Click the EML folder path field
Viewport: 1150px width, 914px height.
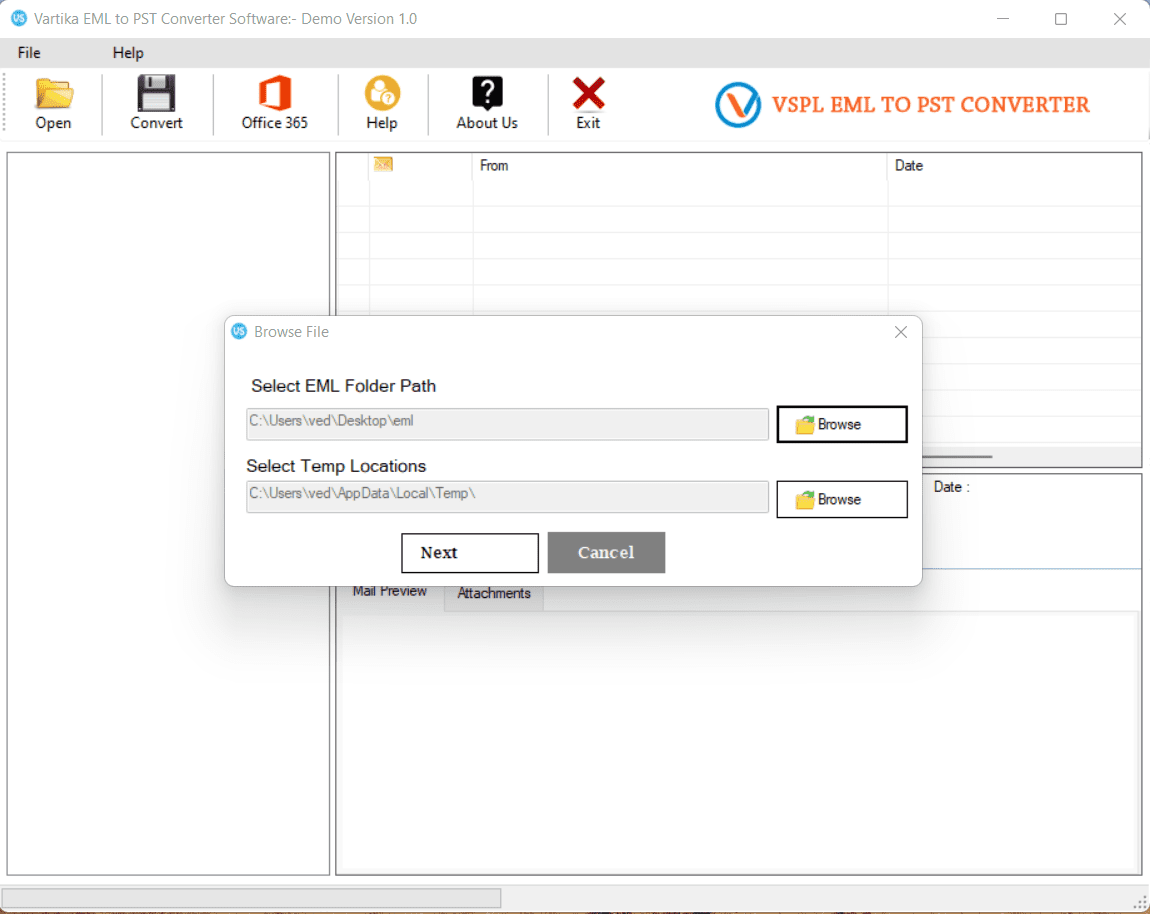coord(507,424)
